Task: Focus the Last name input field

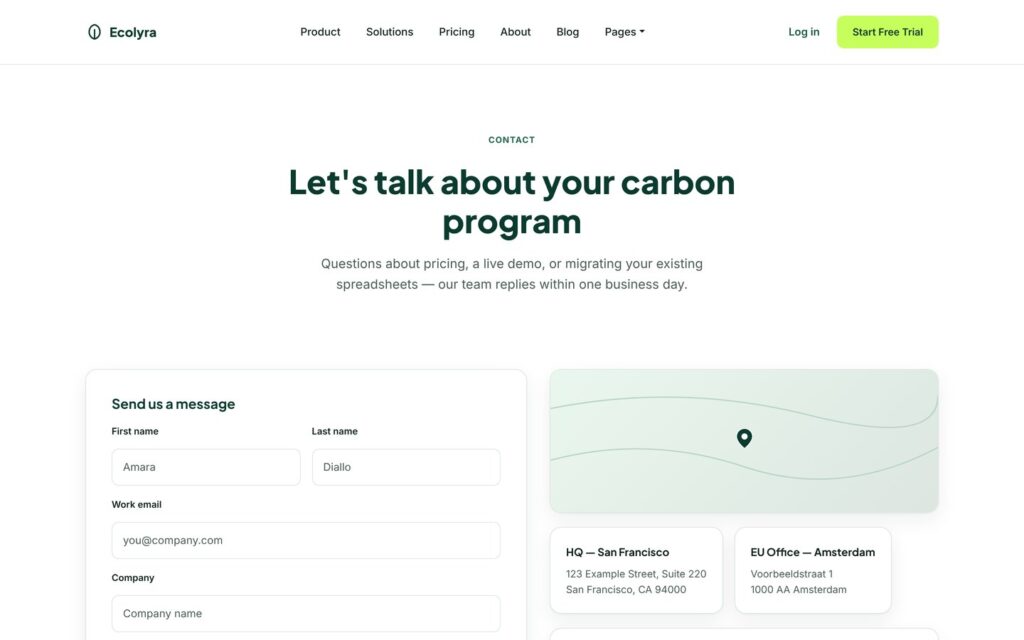Action: click(406, 467)
